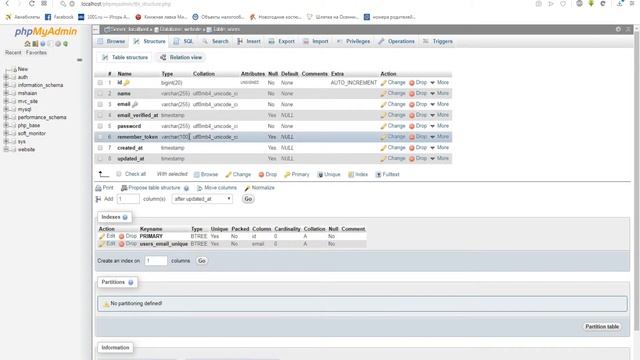Change the remember_token column
Image resolution: width=640 pixels, height=360 pixels.
click(x=393, y=137)
